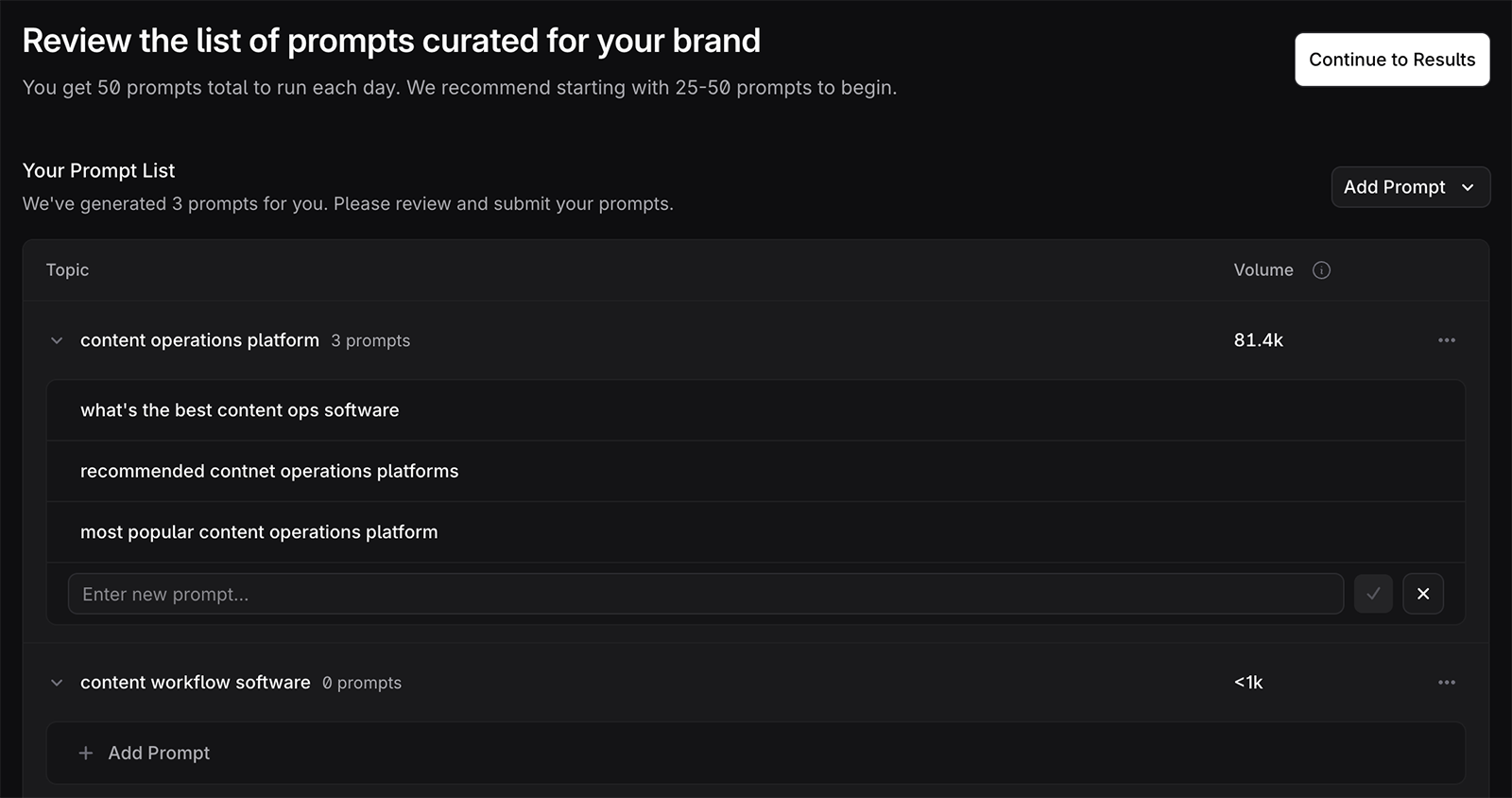This screenshot has height=798, width=1512.
Task: Click the Continue to Results button
Action: pyautogui.click(x=1391, y=60)
